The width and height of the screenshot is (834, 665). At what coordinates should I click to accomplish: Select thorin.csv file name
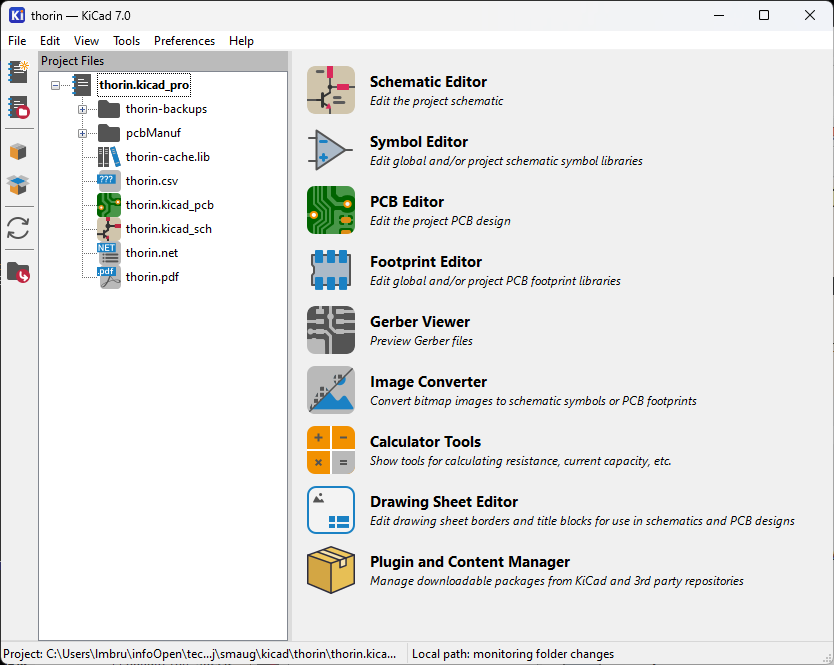tap(152, 181)
